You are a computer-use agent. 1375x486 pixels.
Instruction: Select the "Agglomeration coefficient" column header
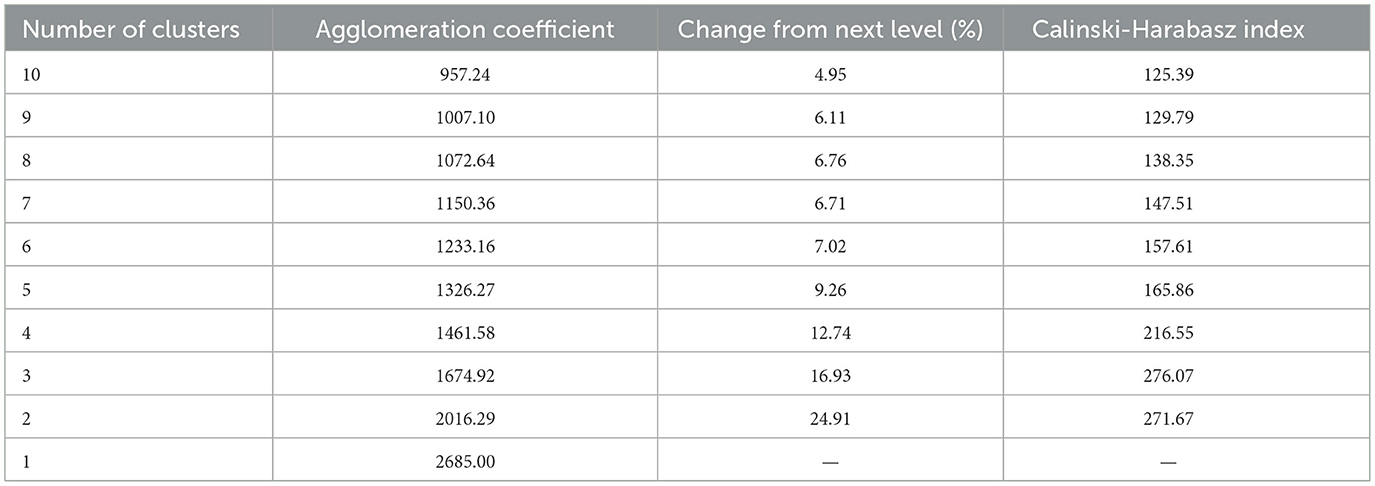[465, 30]
